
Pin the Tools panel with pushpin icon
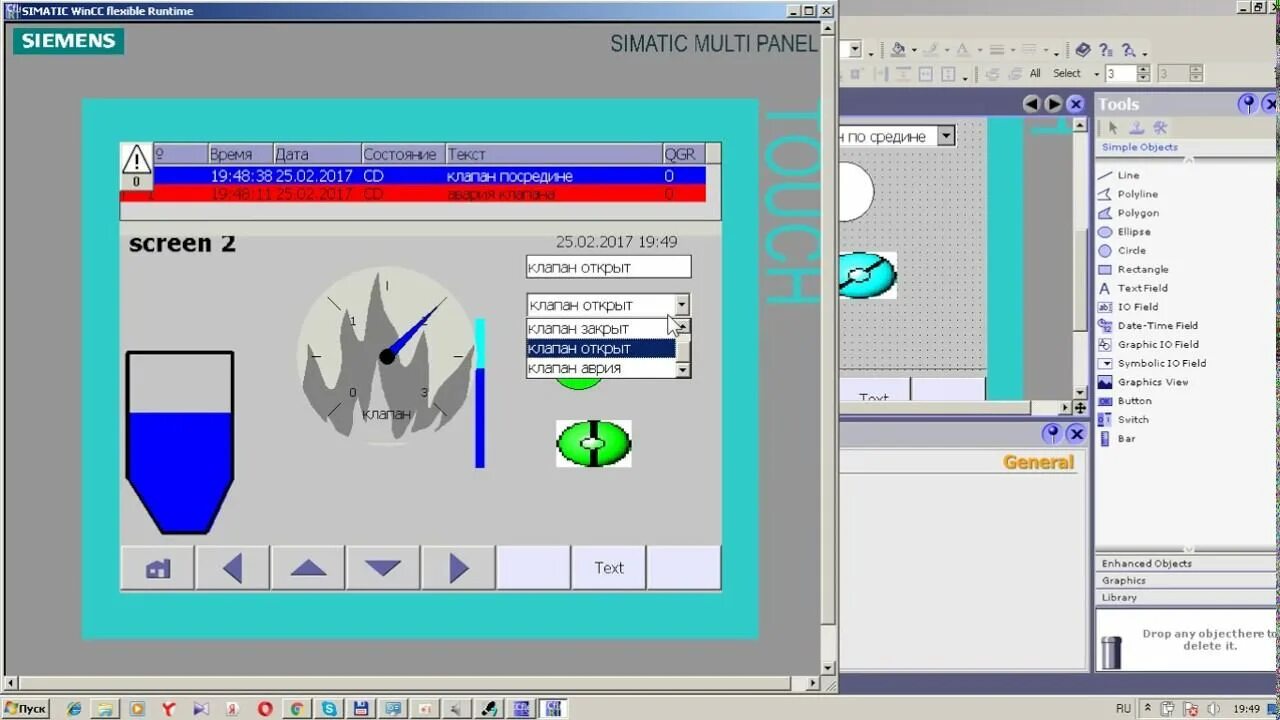point(1247,104)
